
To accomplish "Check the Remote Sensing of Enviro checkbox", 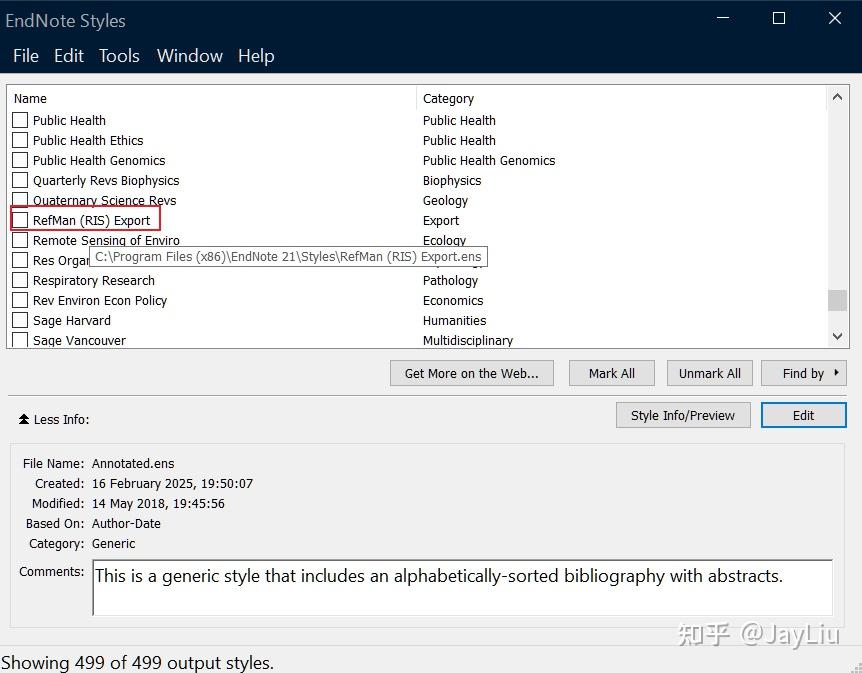I will [20, 240].
